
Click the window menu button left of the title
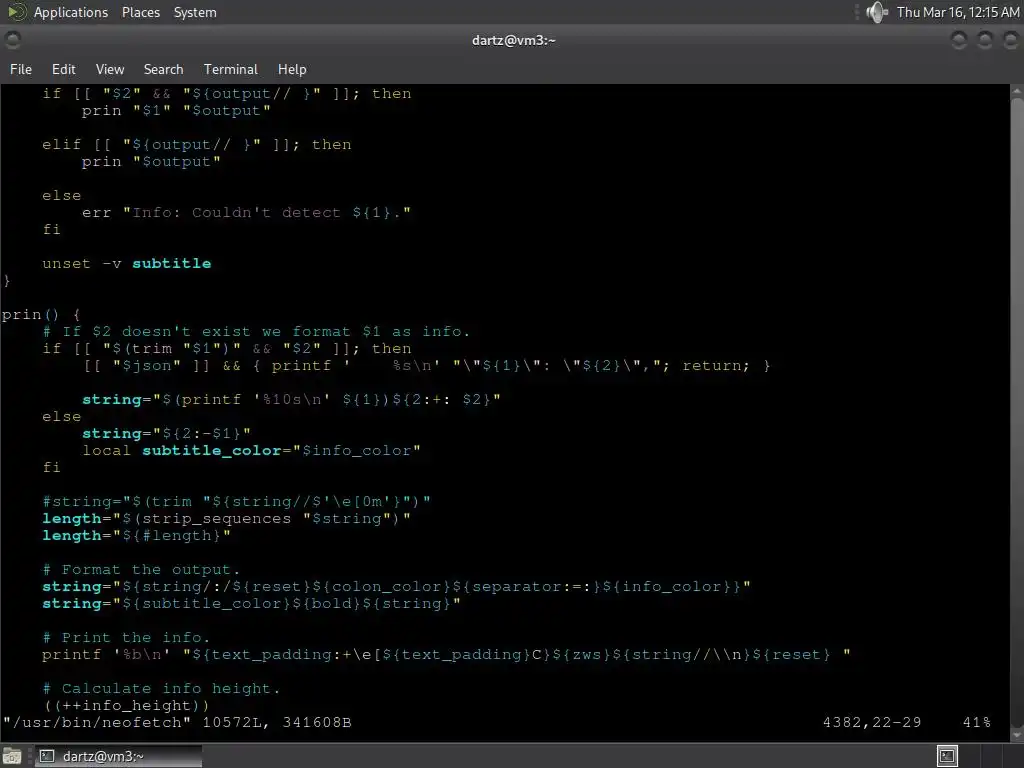tap(12, 40)
